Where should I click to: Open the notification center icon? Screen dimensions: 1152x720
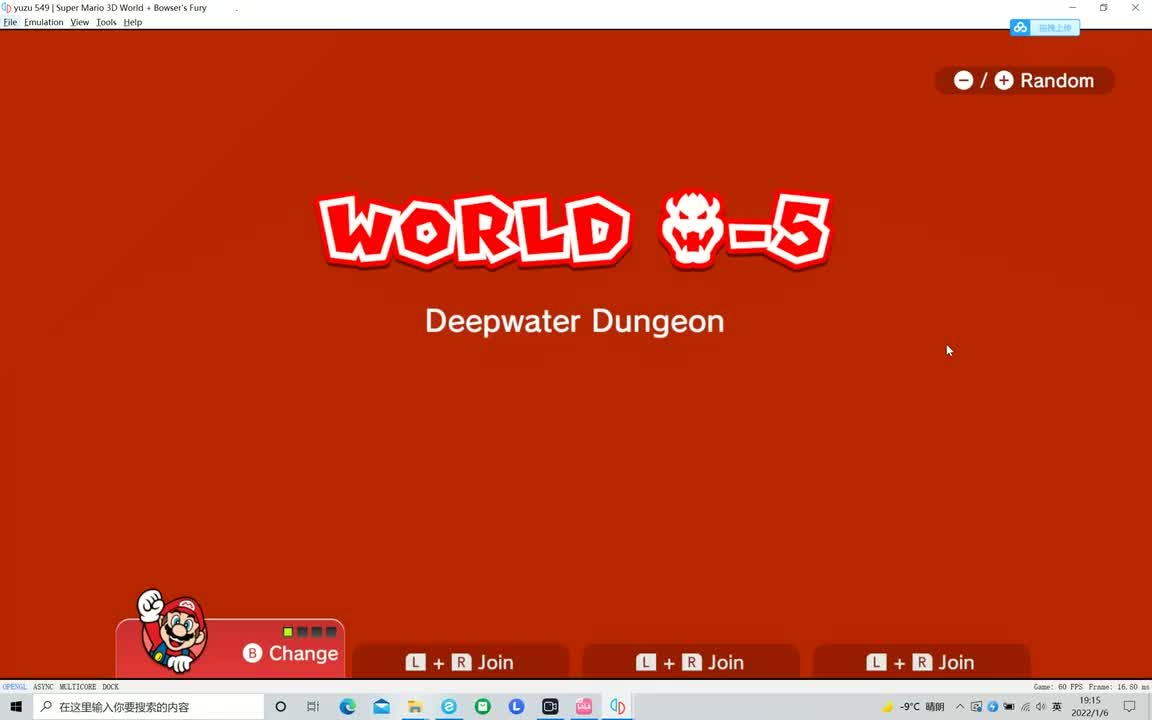[x=1130, y=707]
